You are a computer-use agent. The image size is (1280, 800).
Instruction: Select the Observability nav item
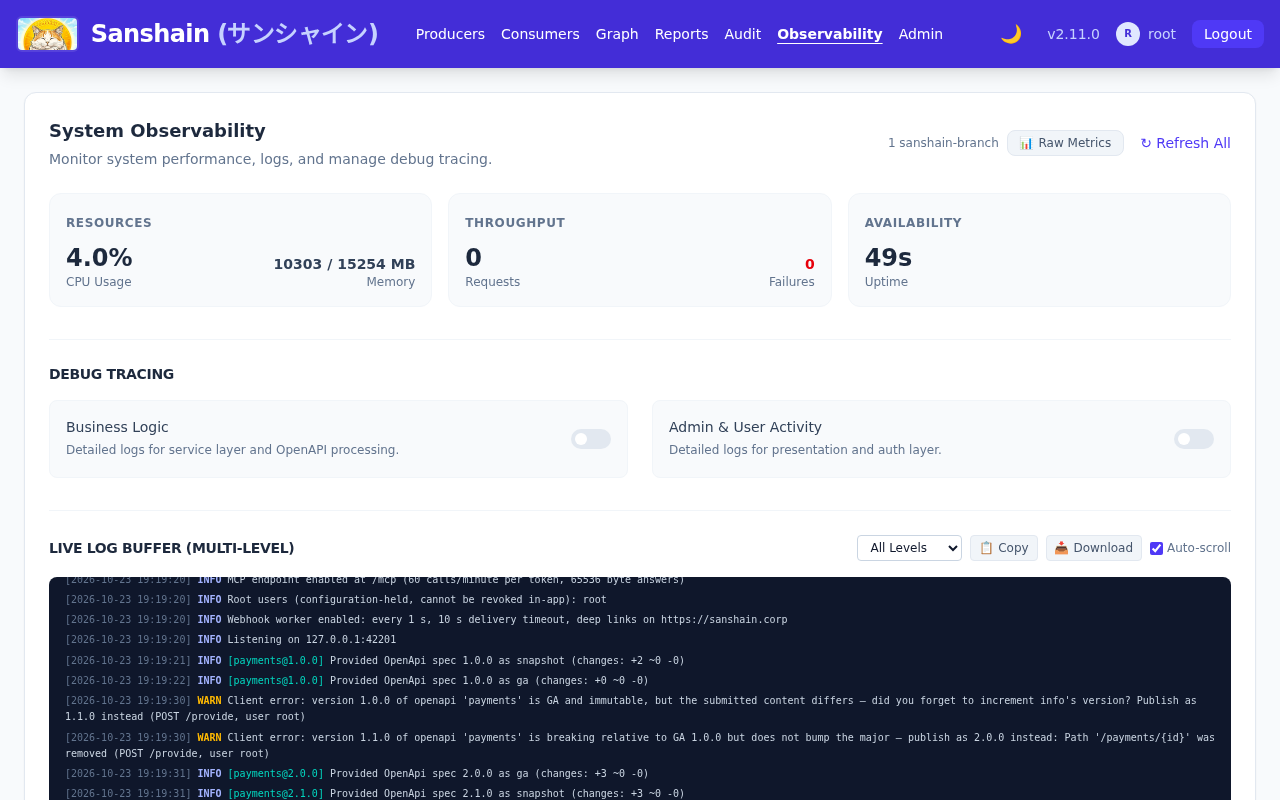point(830,34)
